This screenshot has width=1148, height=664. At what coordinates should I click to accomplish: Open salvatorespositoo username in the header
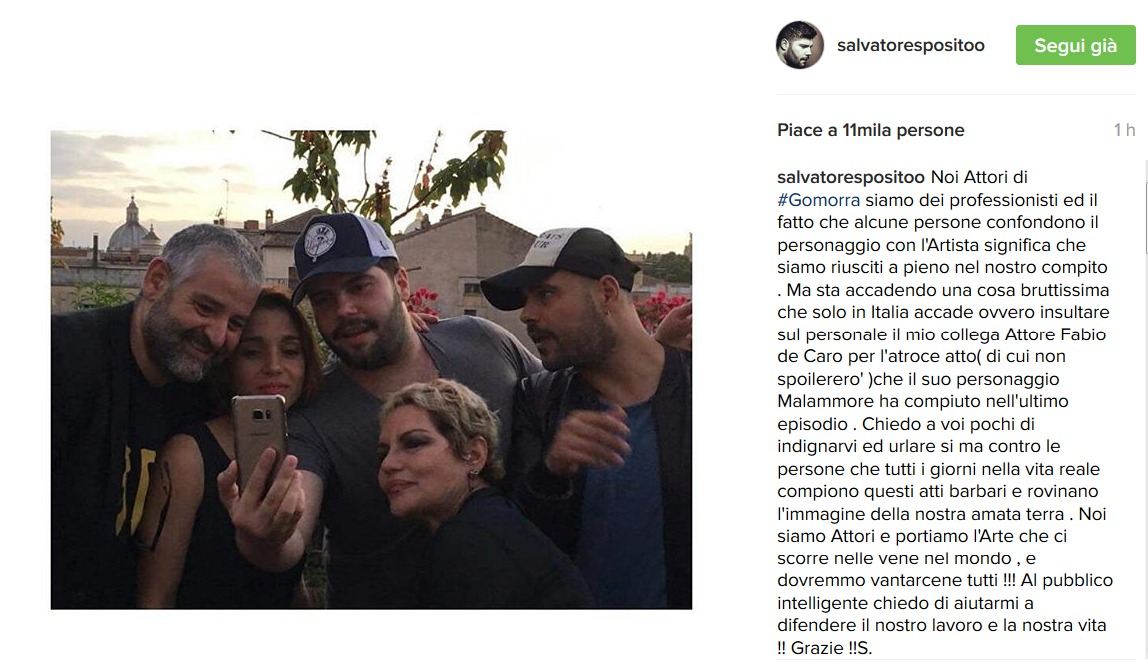(x=910, y=45)
